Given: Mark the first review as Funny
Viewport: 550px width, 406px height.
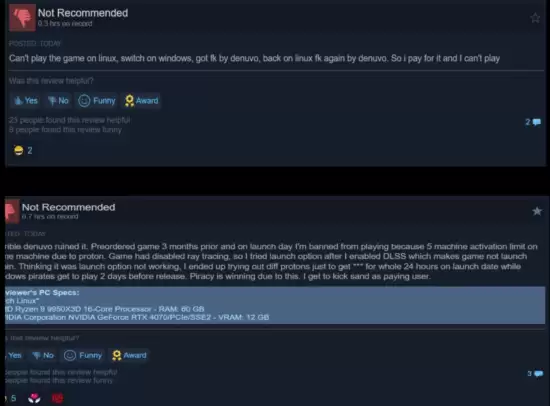Looking at the screenshot, I should pos(97,101).
